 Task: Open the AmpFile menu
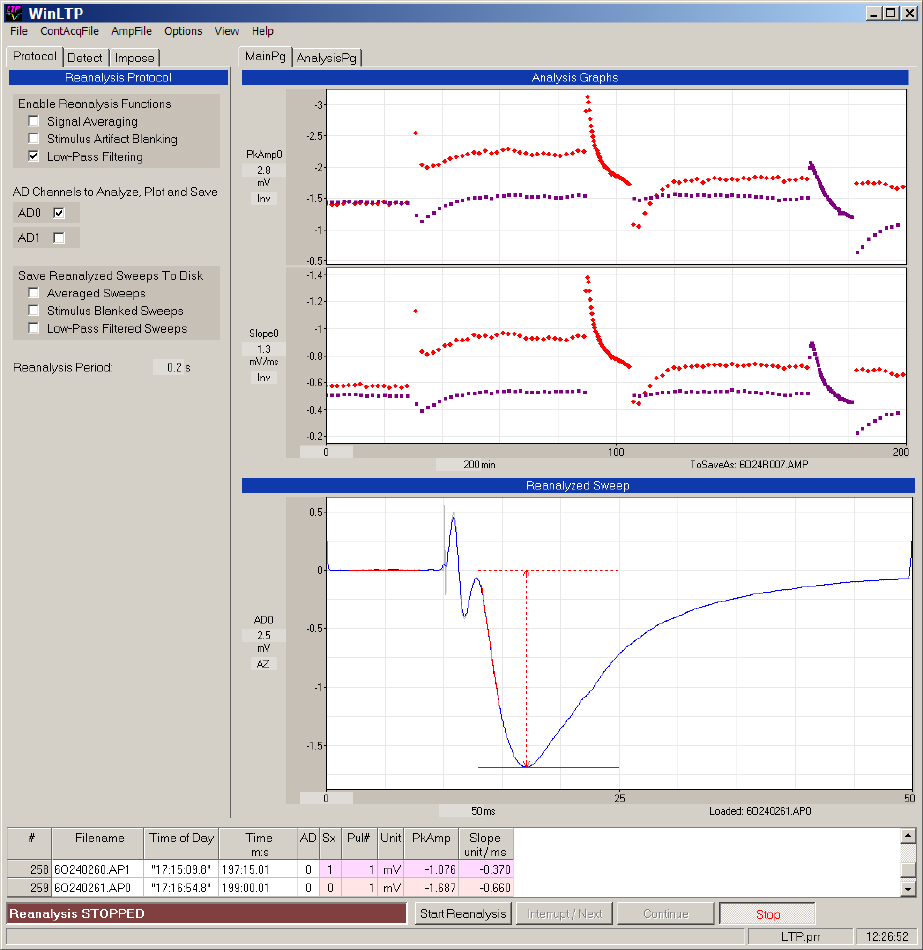tap(131, 31)
